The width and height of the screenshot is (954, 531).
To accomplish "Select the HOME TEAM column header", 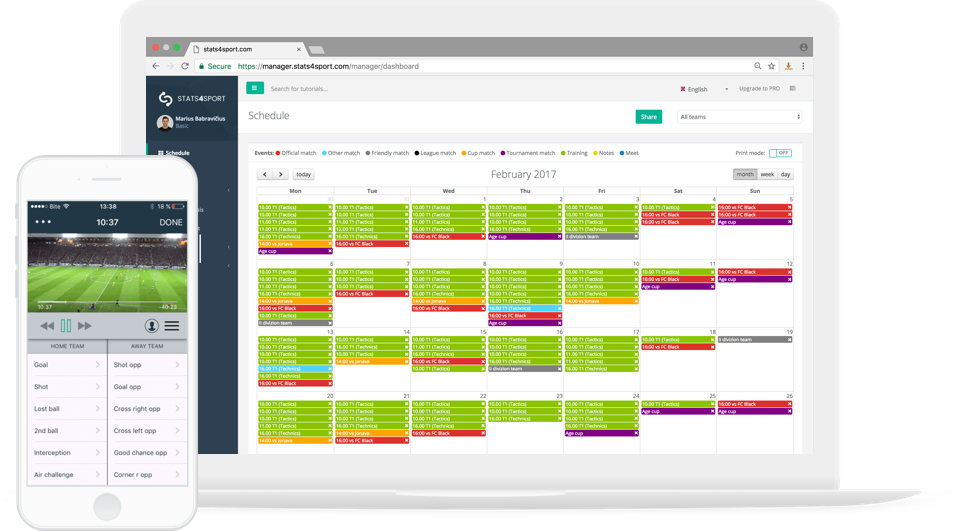I will (x=68, y=346).
